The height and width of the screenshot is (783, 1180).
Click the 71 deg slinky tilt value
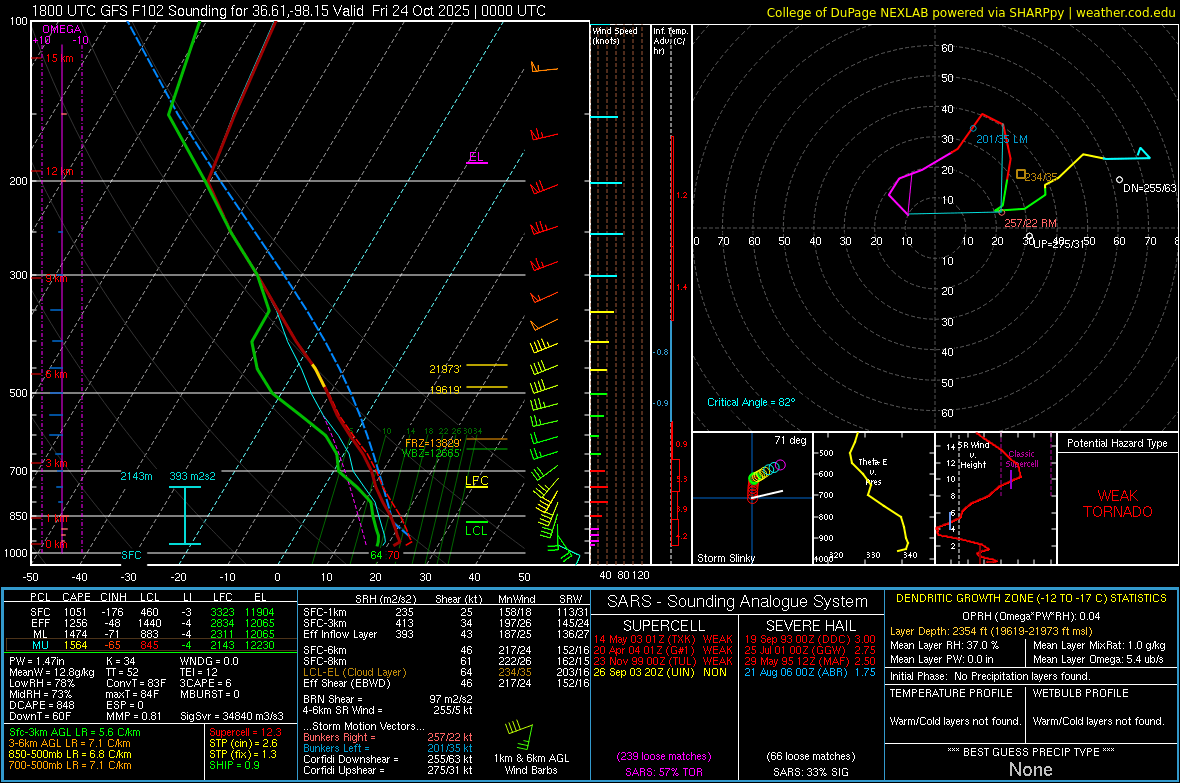tap(790, 440)
